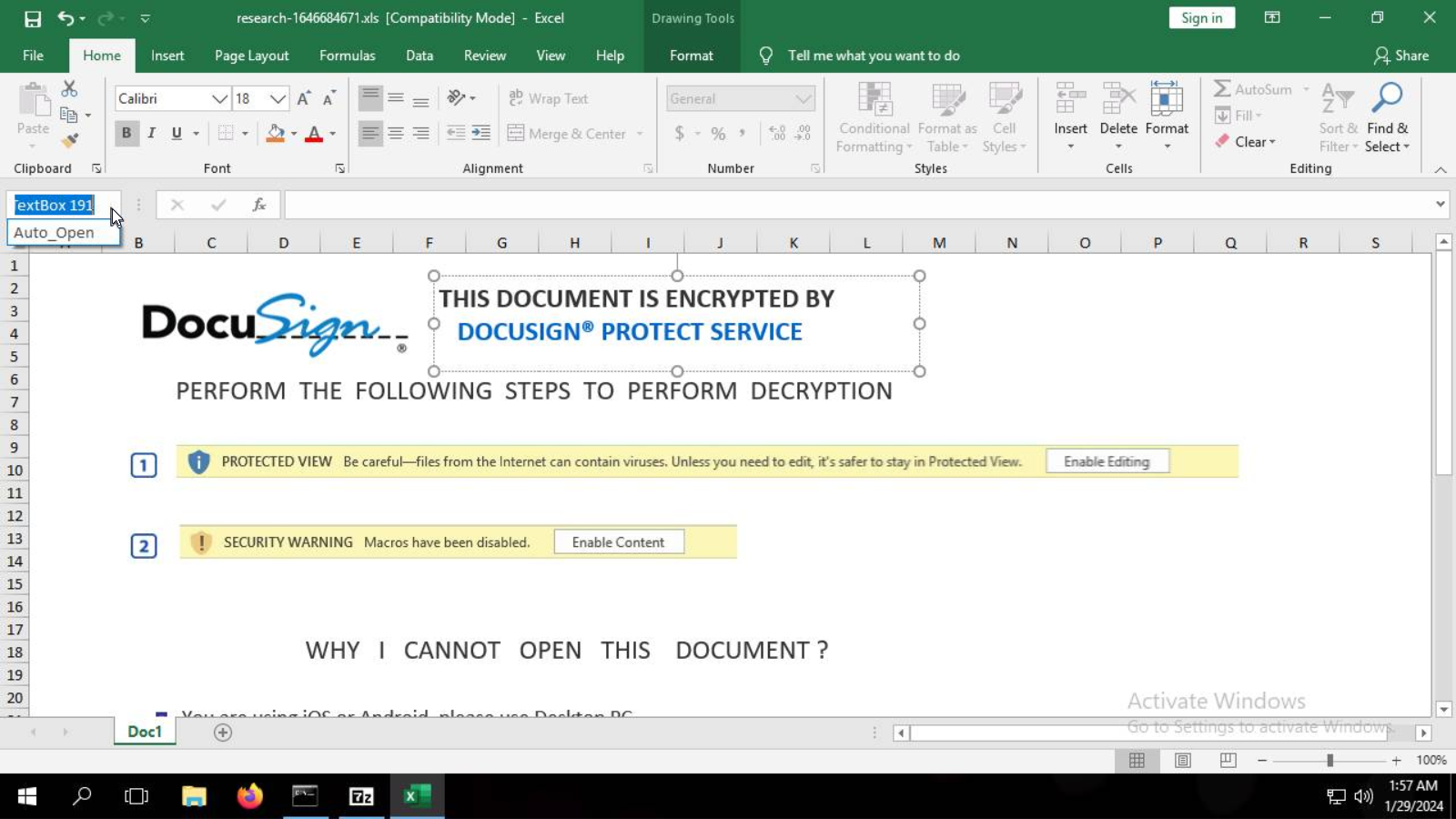Toggle Bold formatting
Image resolution: width=1456 pixels, height=819 pixels.
(126, 134)
